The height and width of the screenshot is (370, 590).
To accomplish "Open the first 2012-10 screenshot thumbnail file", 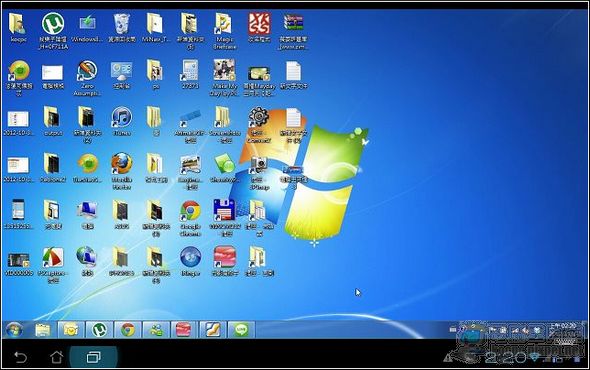I will [x=18, y=119].
